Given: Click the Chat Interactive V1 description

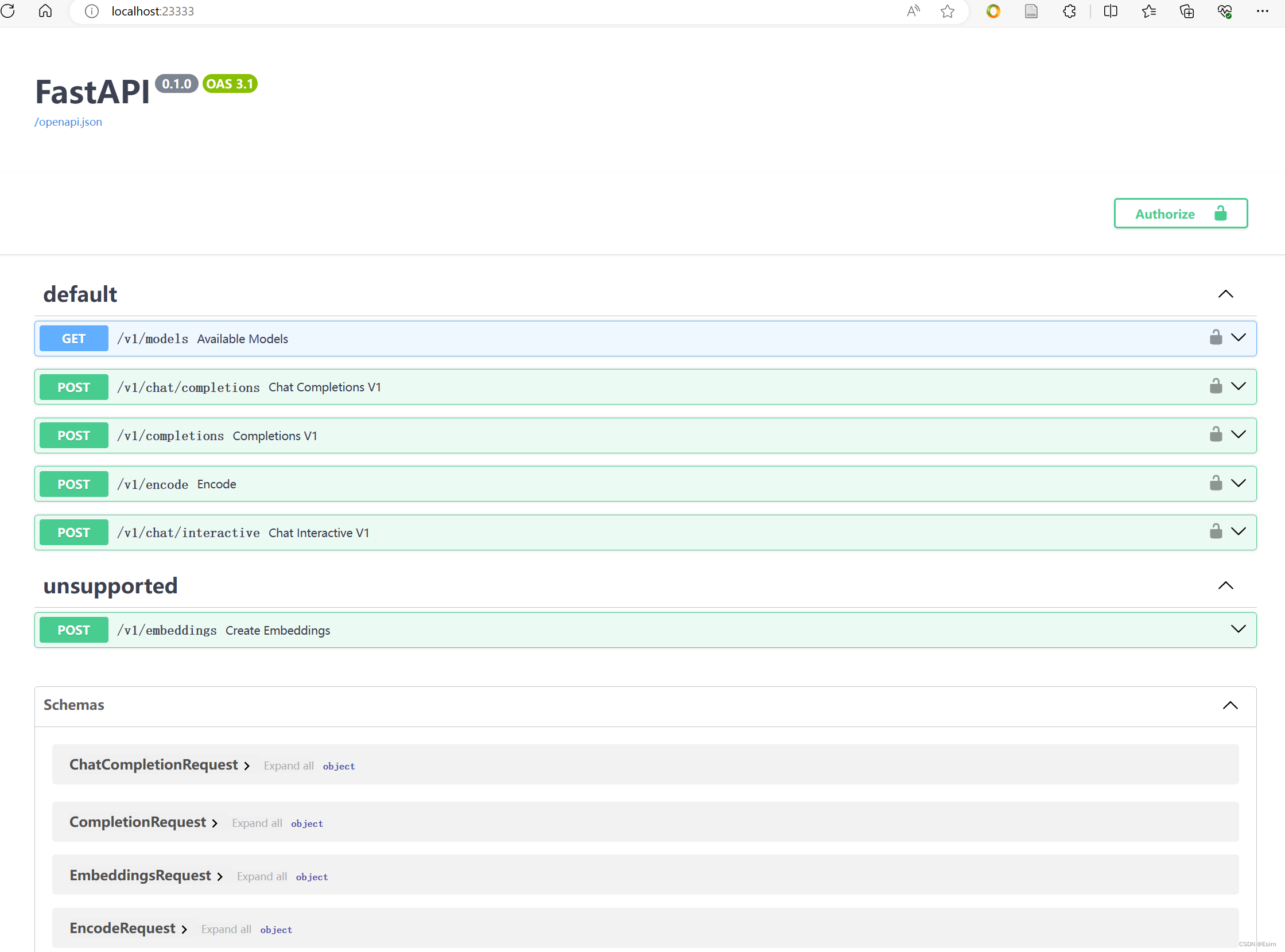Looking at the screenshot, I should tap(319, 533).
